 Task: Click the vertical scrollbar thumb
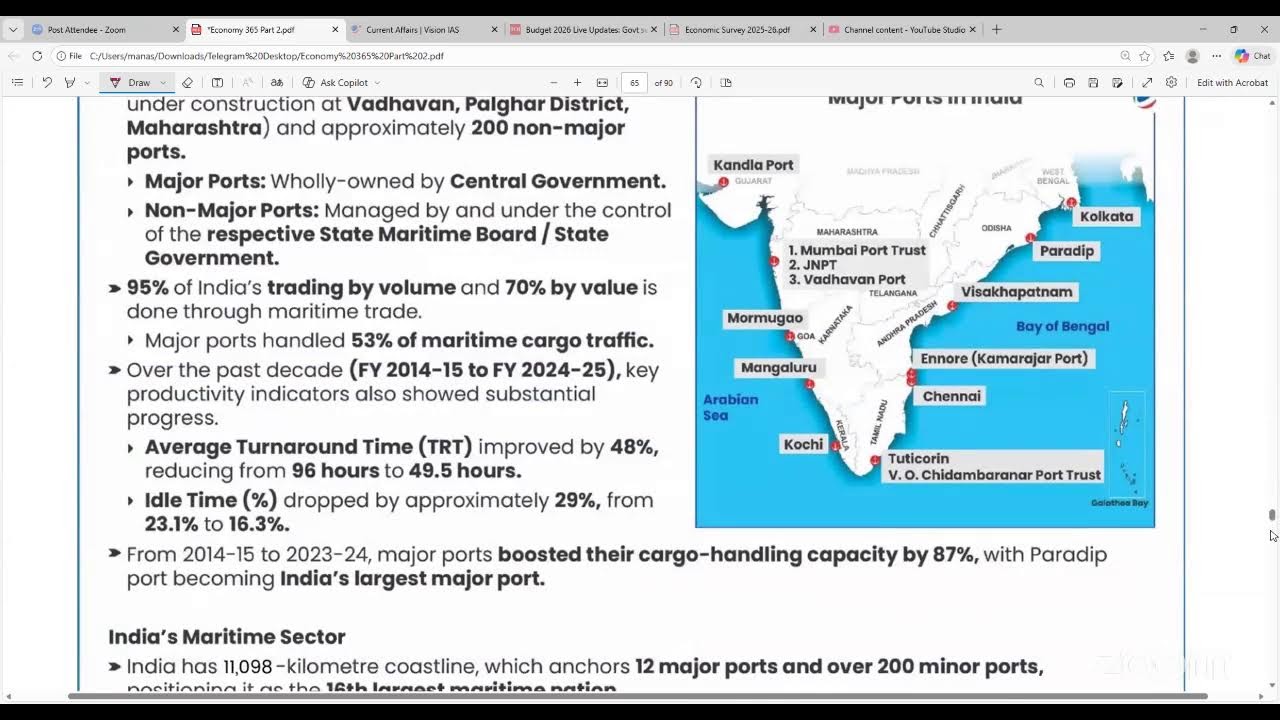[1272, 515]
